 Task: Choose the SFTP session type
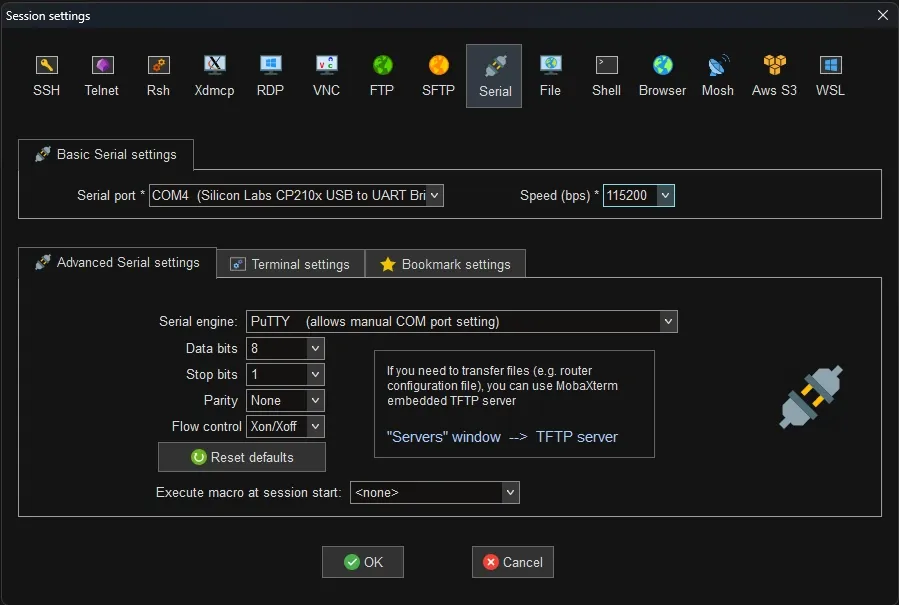pos(437,75)
